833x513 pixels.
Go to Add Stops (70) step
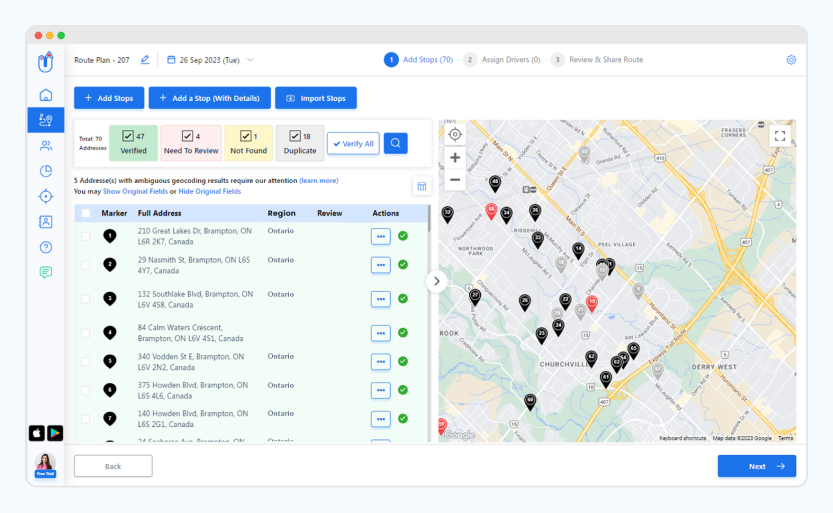[419, 59]
